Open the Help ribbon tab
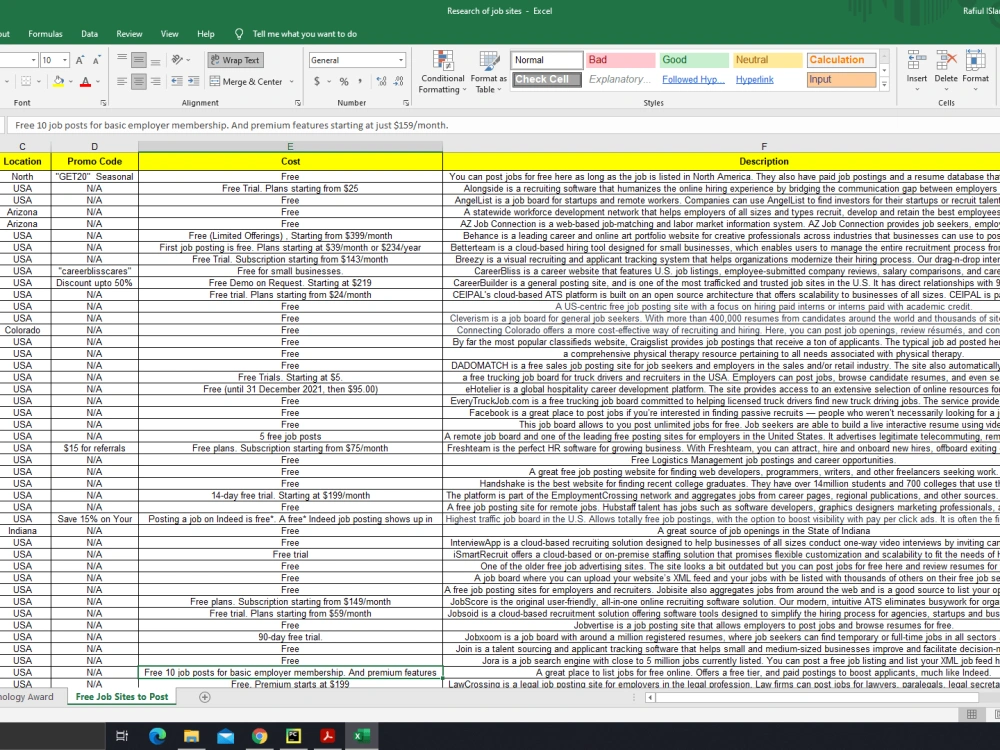The height and width of the screenshot is (750, 1000). (x=205, y=34)
